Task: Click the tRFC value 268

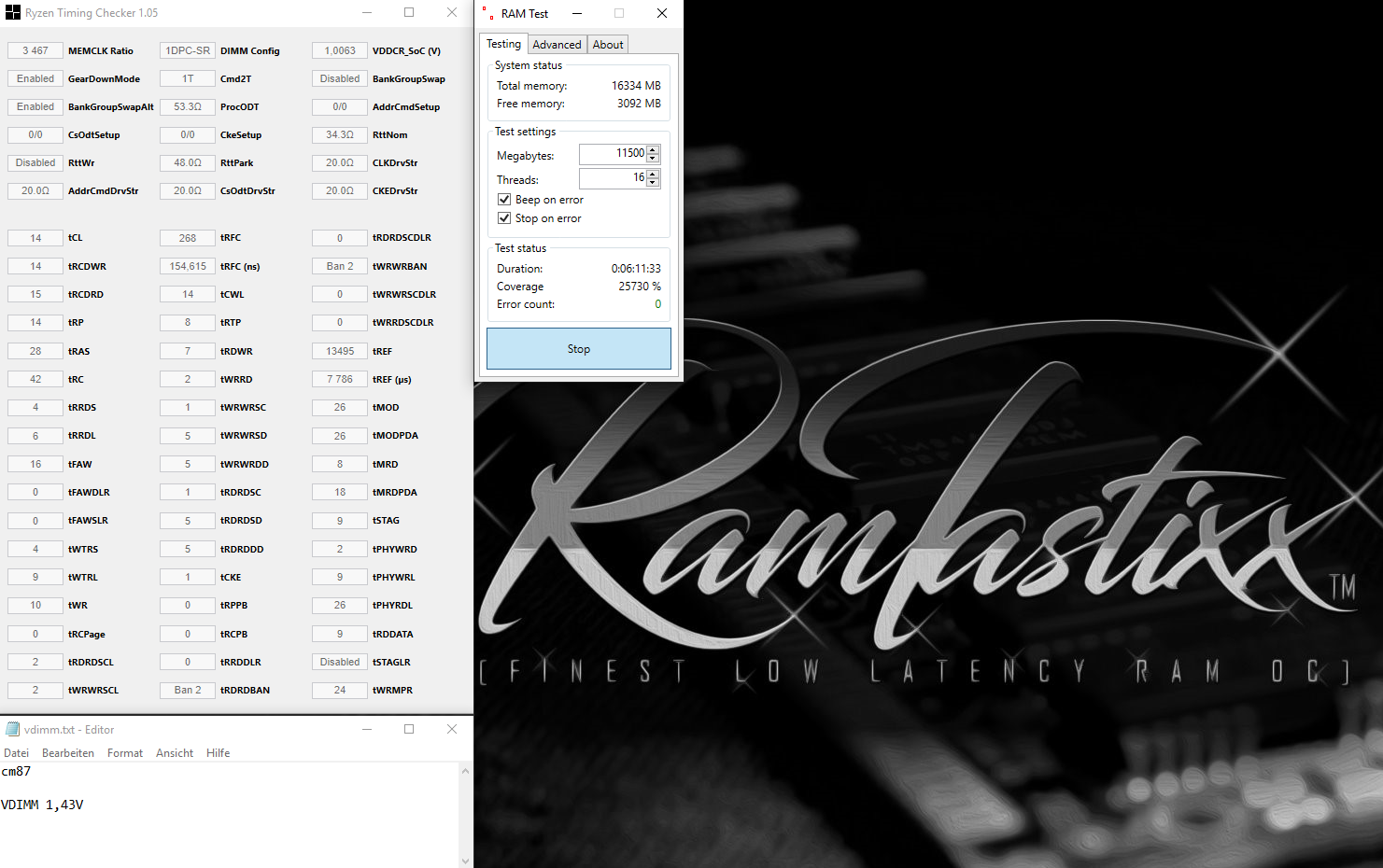Action: [x=188, y=238]
